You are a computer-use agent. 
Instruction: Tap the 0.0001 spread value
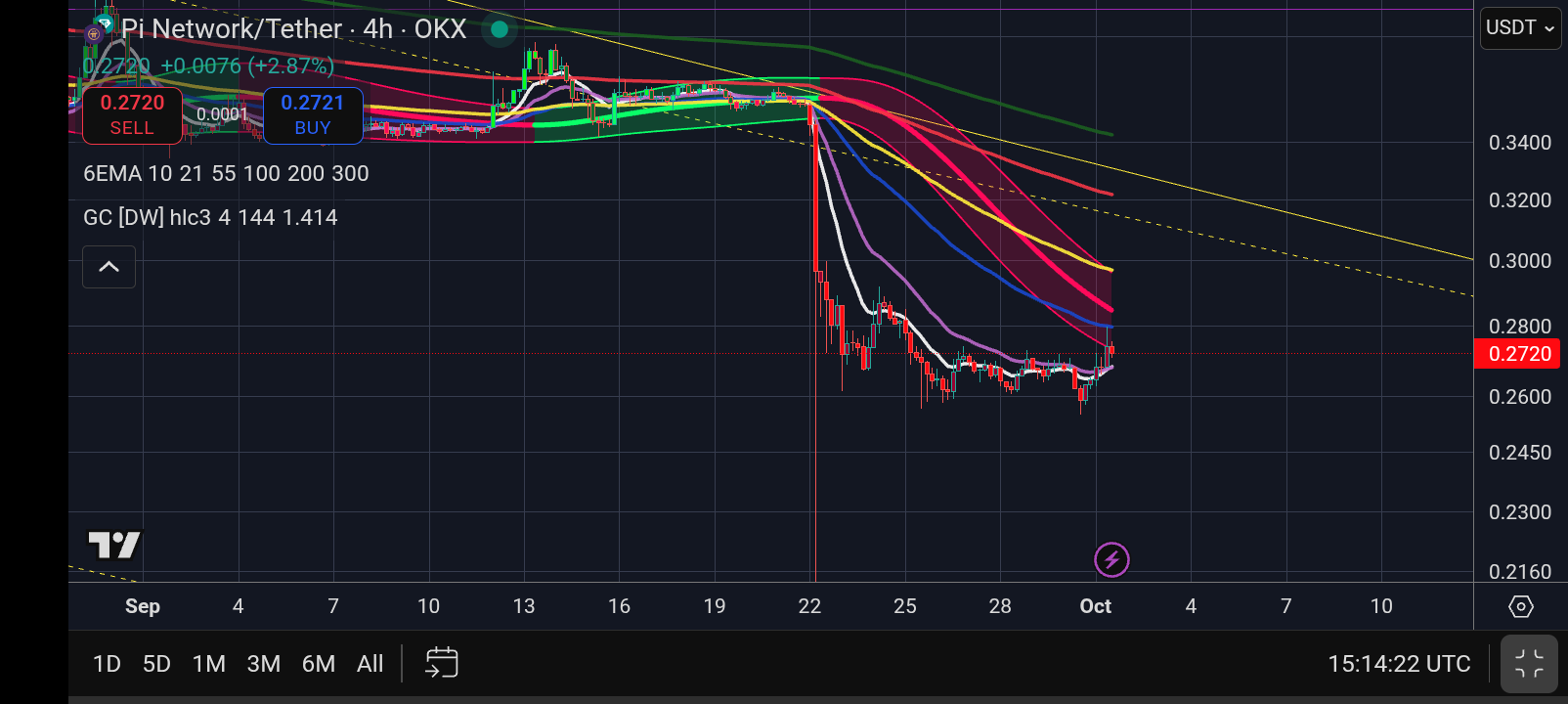click(x=223, y=114)
